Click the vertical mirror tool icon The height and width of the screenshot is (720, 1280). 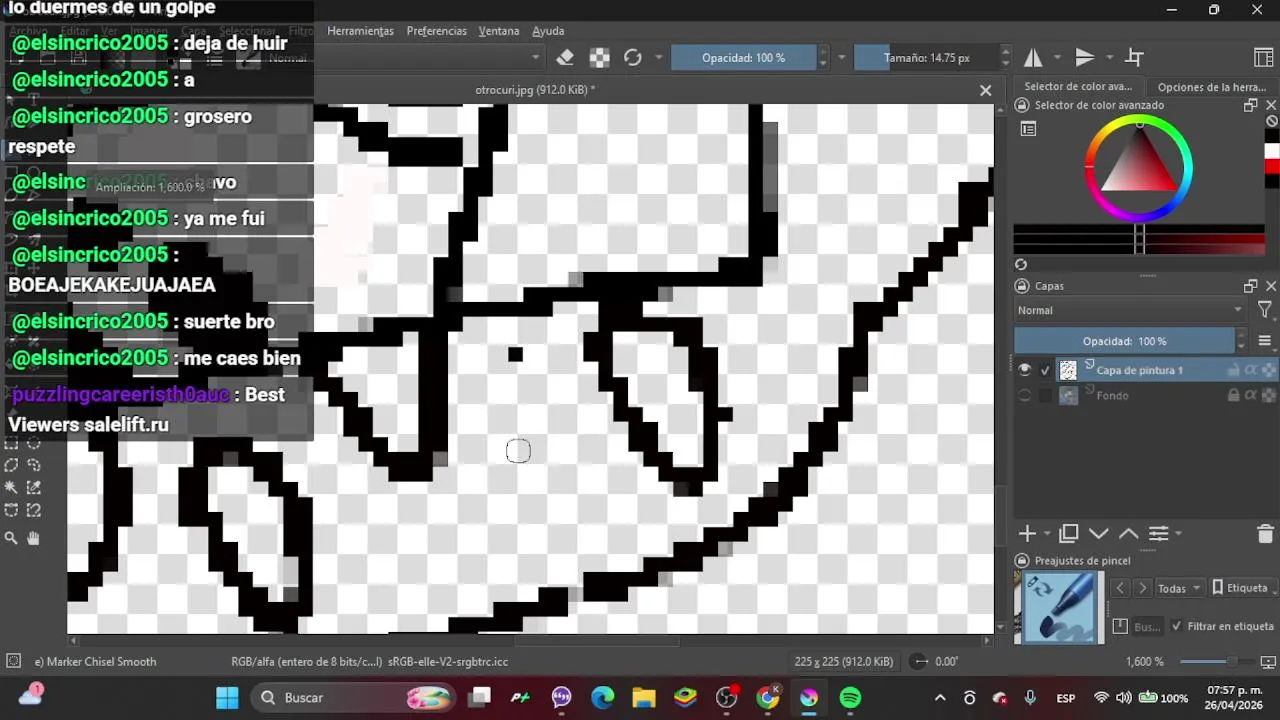coord(1084,57)
